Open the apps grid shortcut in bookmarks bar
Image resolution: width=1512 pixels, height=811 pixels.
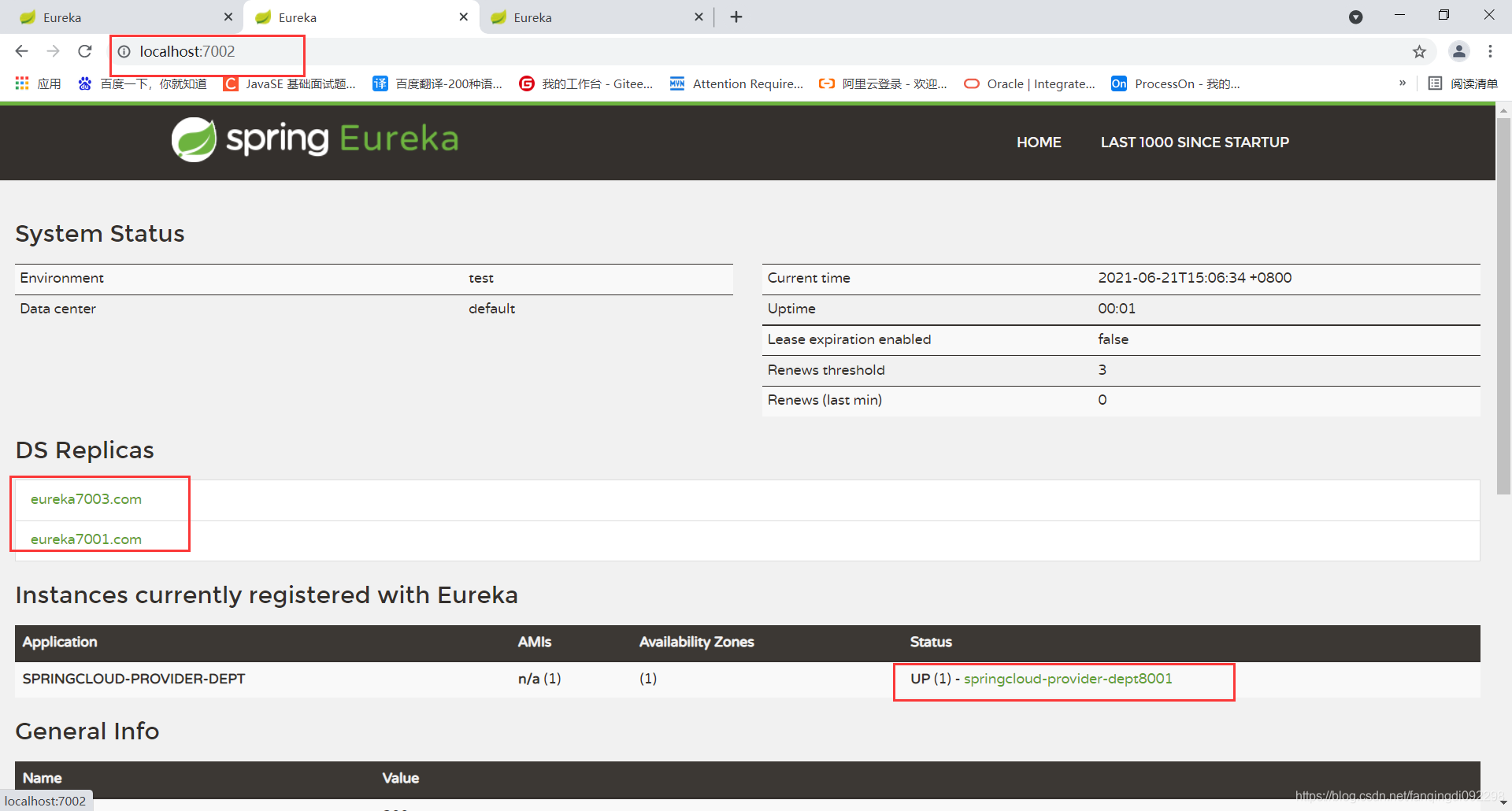[x=37, y=83]
